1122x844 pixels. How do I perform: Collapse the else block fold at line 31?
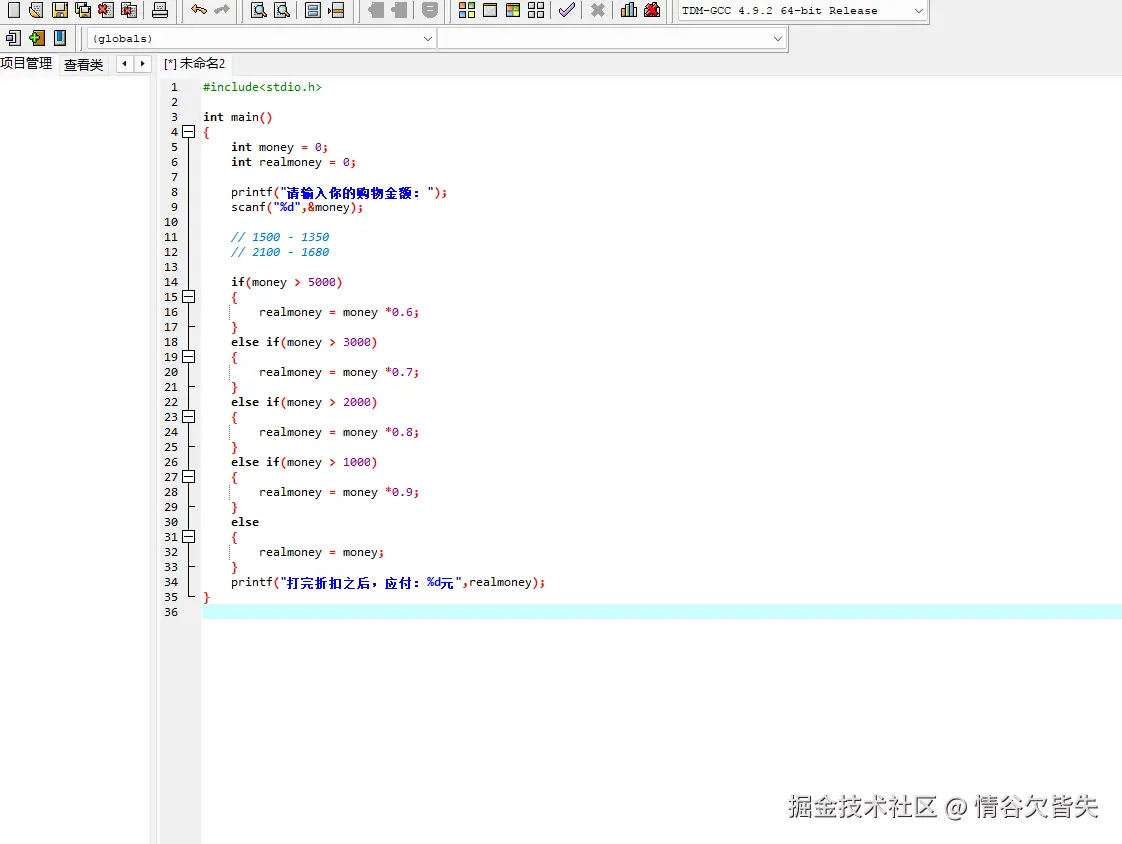(x=189, y=537)
